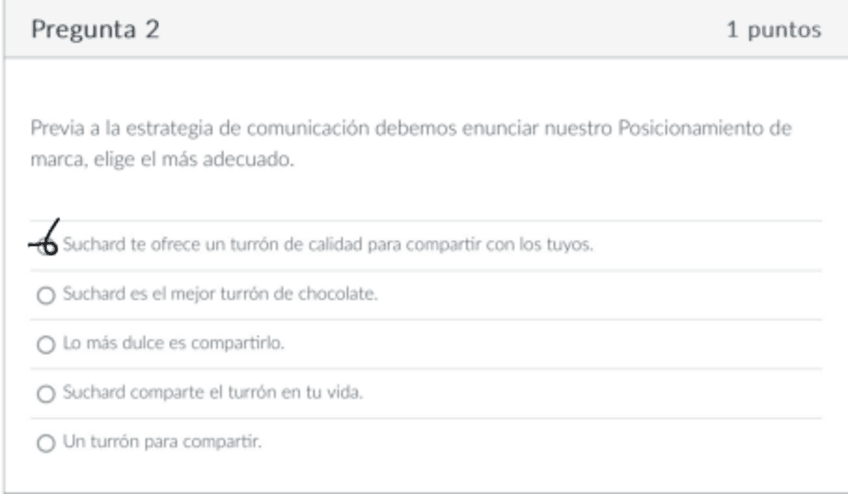Click the answer label 'Un turrón para compartir.'
Image resolution: width=848 pixels, height=494 pixels.
click(x=162, y=442)
